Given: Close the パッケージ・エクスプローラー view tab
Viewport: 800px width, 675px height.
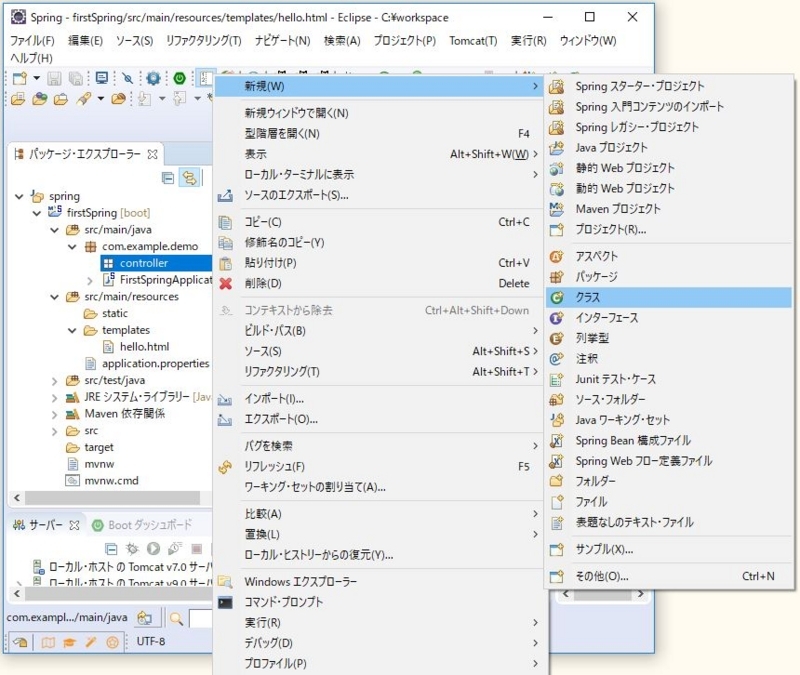Looking at the screenshot, I should tap(152, 155).
